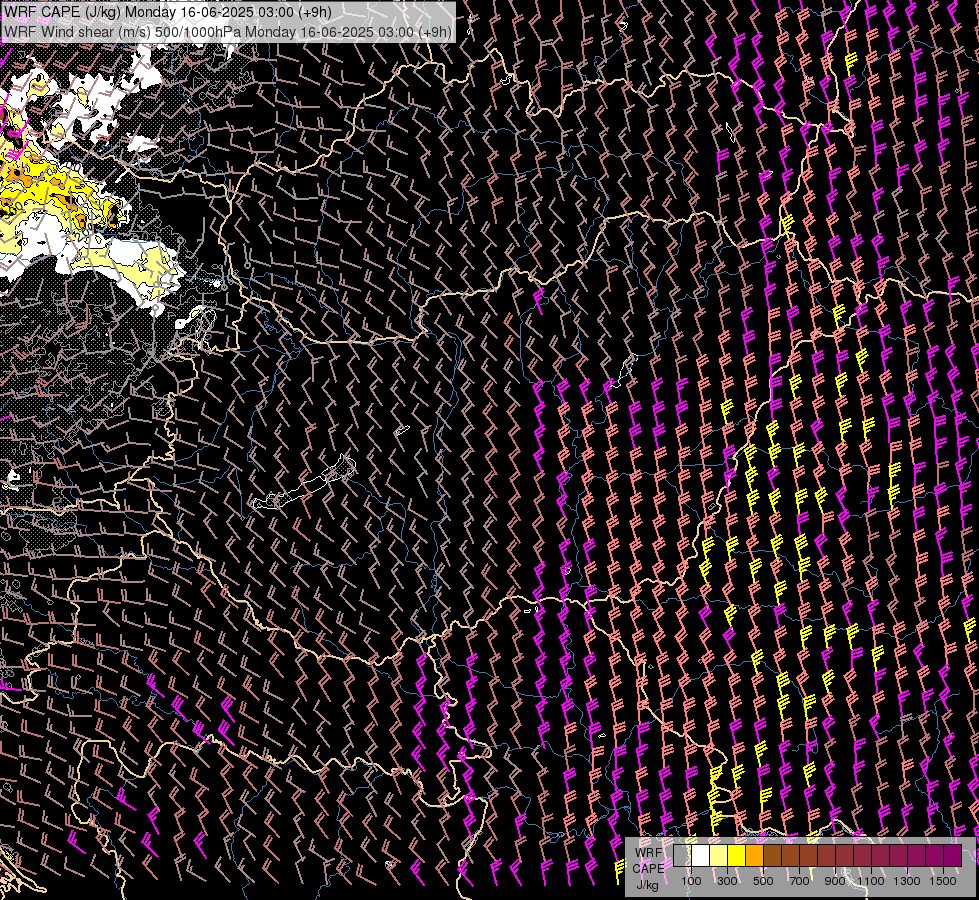Click the legend value 1500
Viewport: 979px width, 900px height.
[x=943, y=881]
